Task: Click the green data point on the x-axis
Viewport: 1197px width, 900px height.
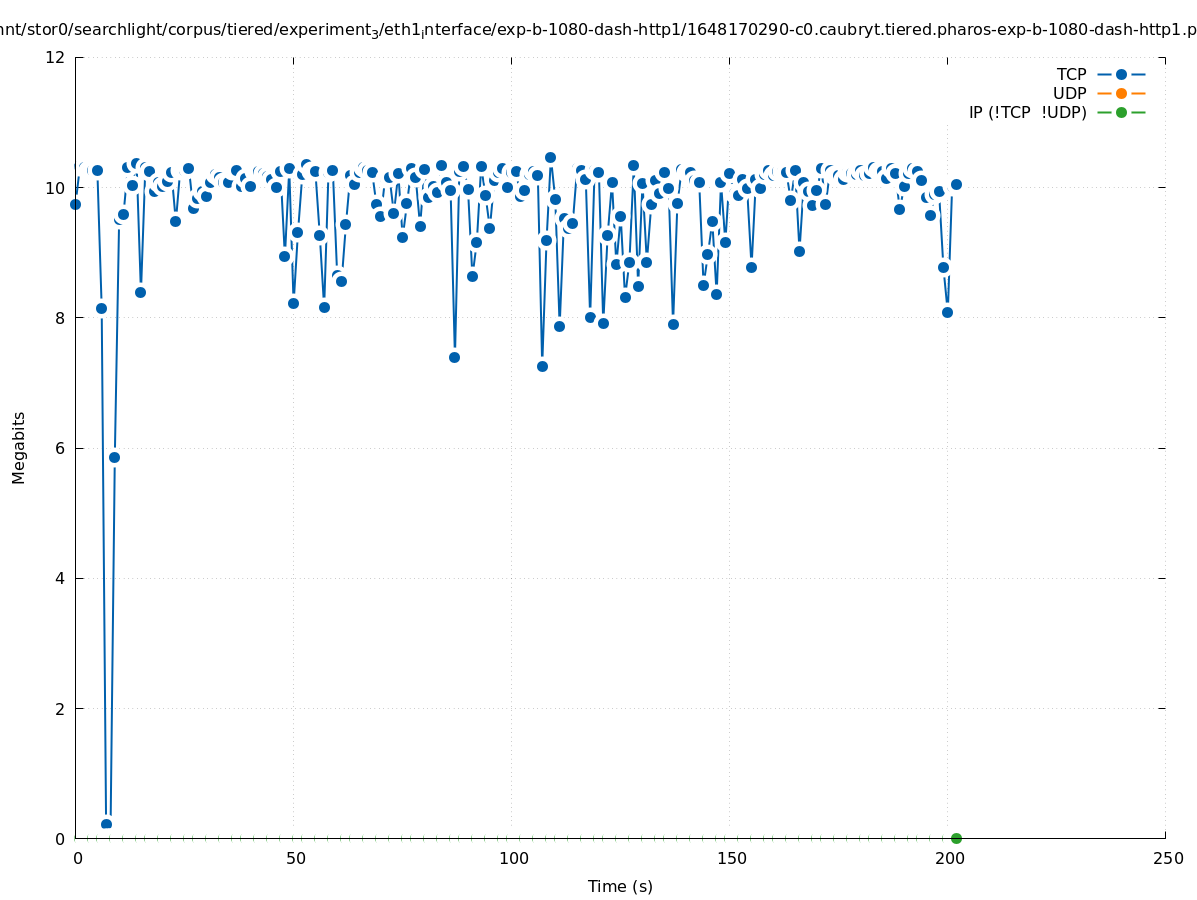Action: 956,838
